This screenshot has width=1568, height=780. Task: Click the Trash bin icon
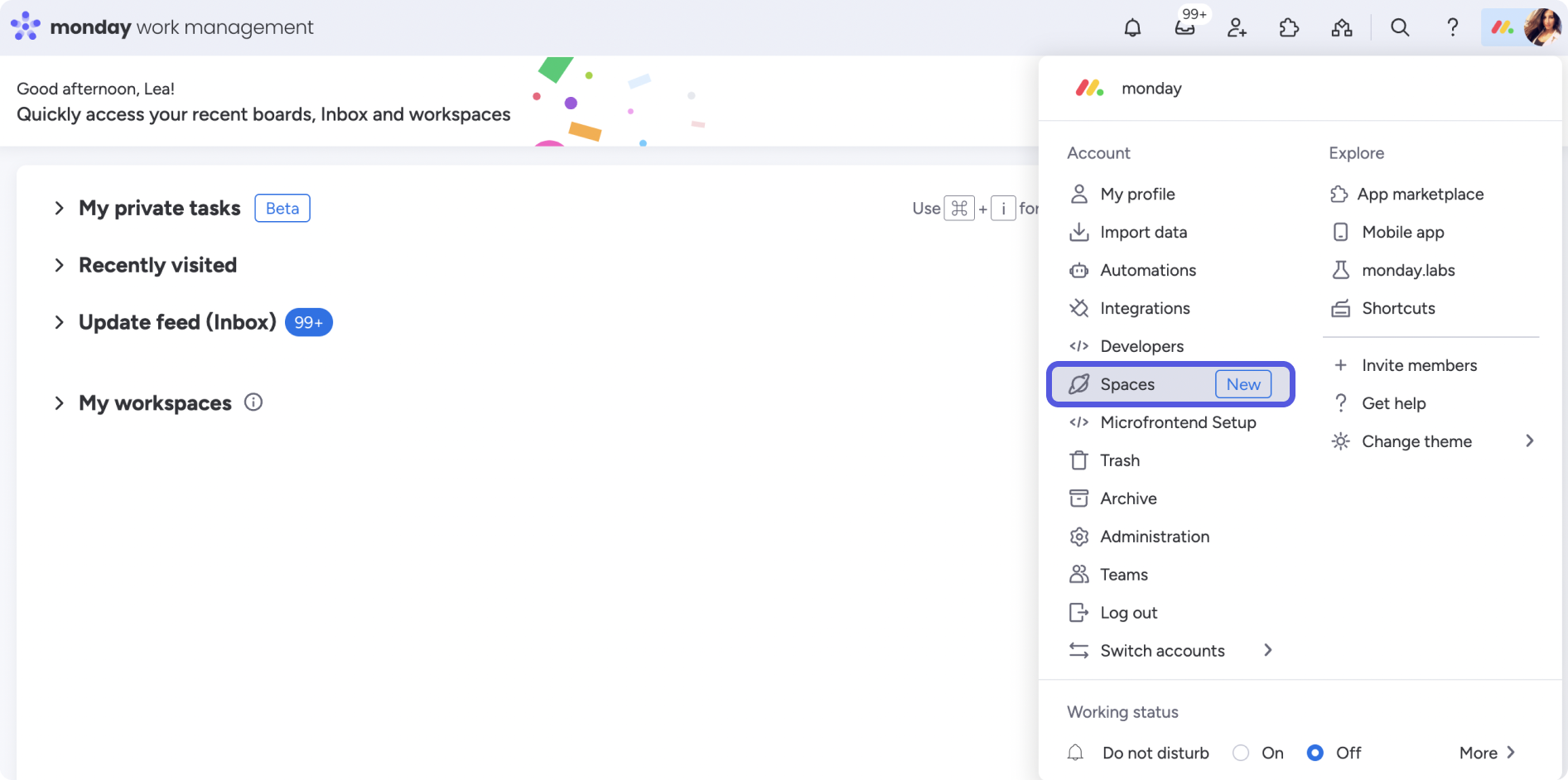click(x=1078, y=460)
